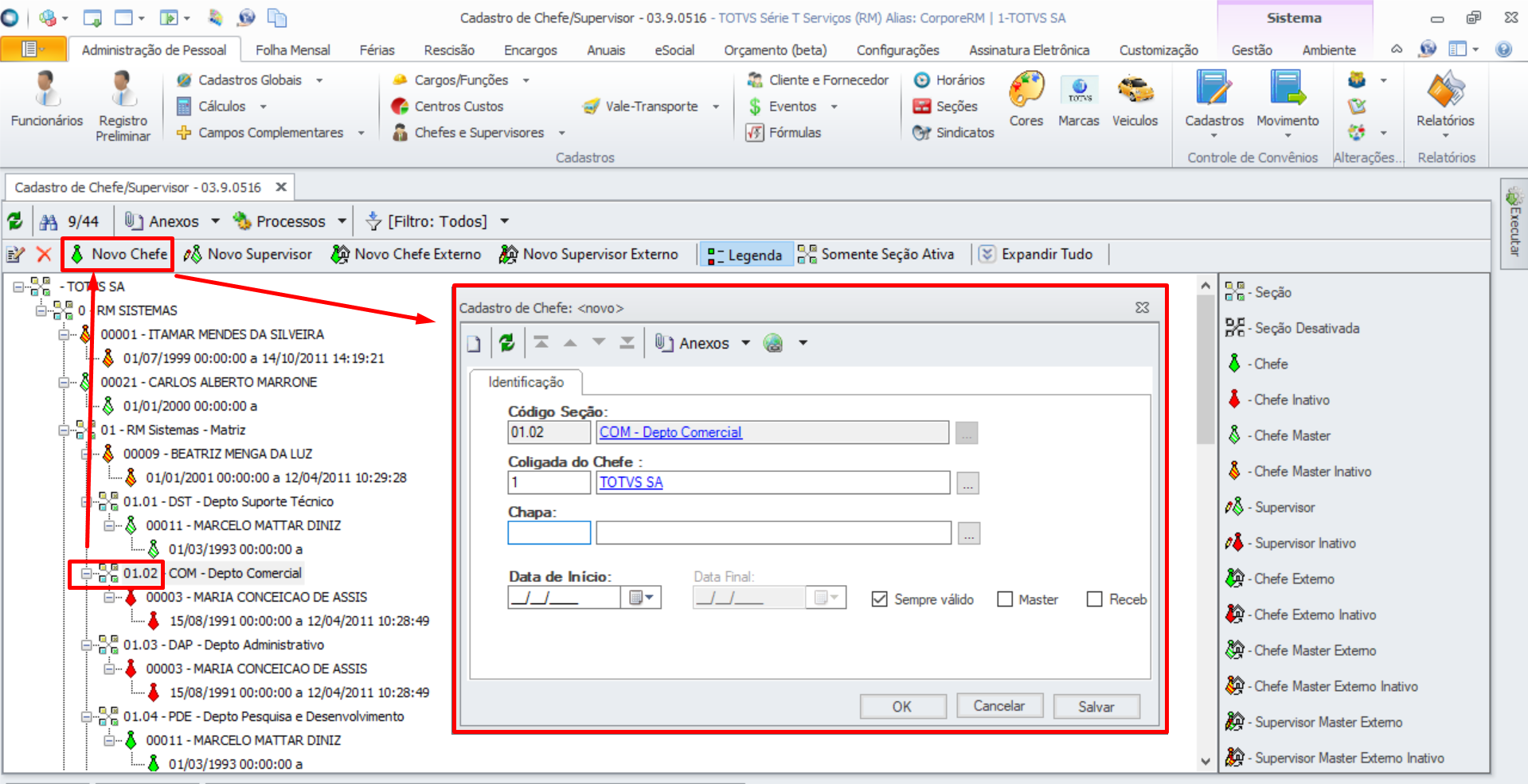Open the Cargos/Funções dropdown

[x=526, y=80]
